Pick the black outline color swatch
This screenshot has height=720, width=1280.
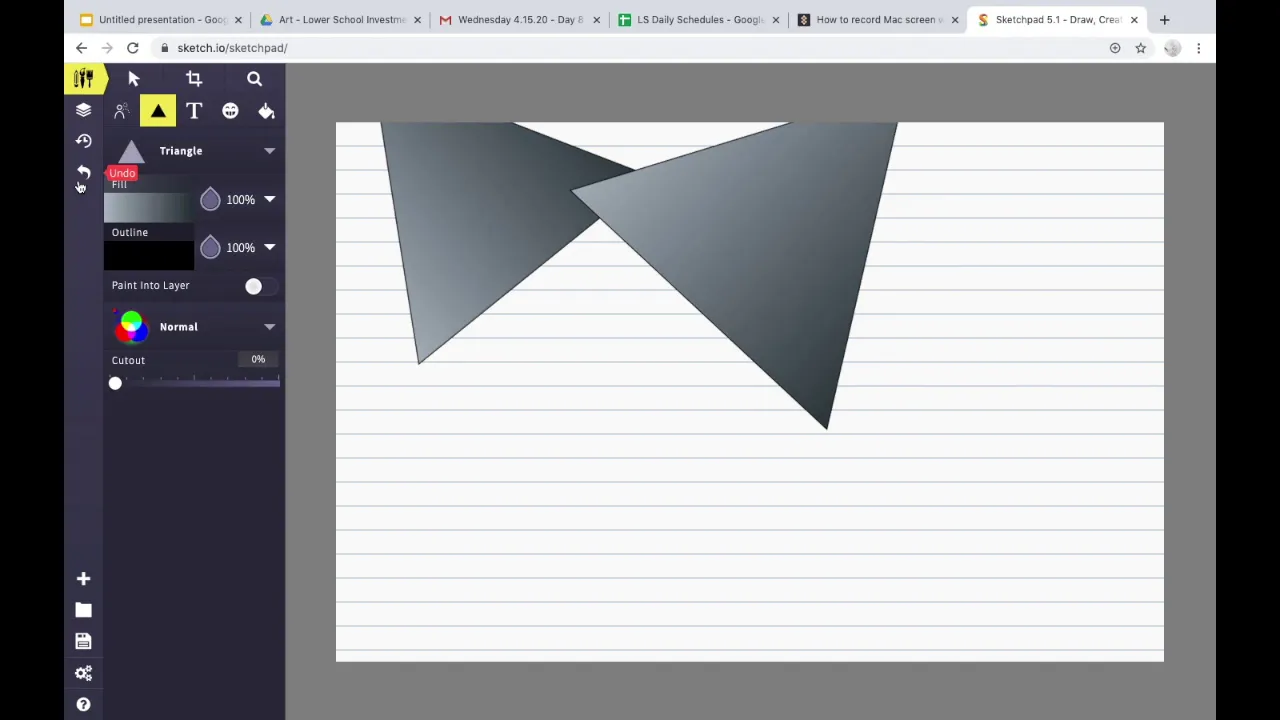(x=149, y=255)
